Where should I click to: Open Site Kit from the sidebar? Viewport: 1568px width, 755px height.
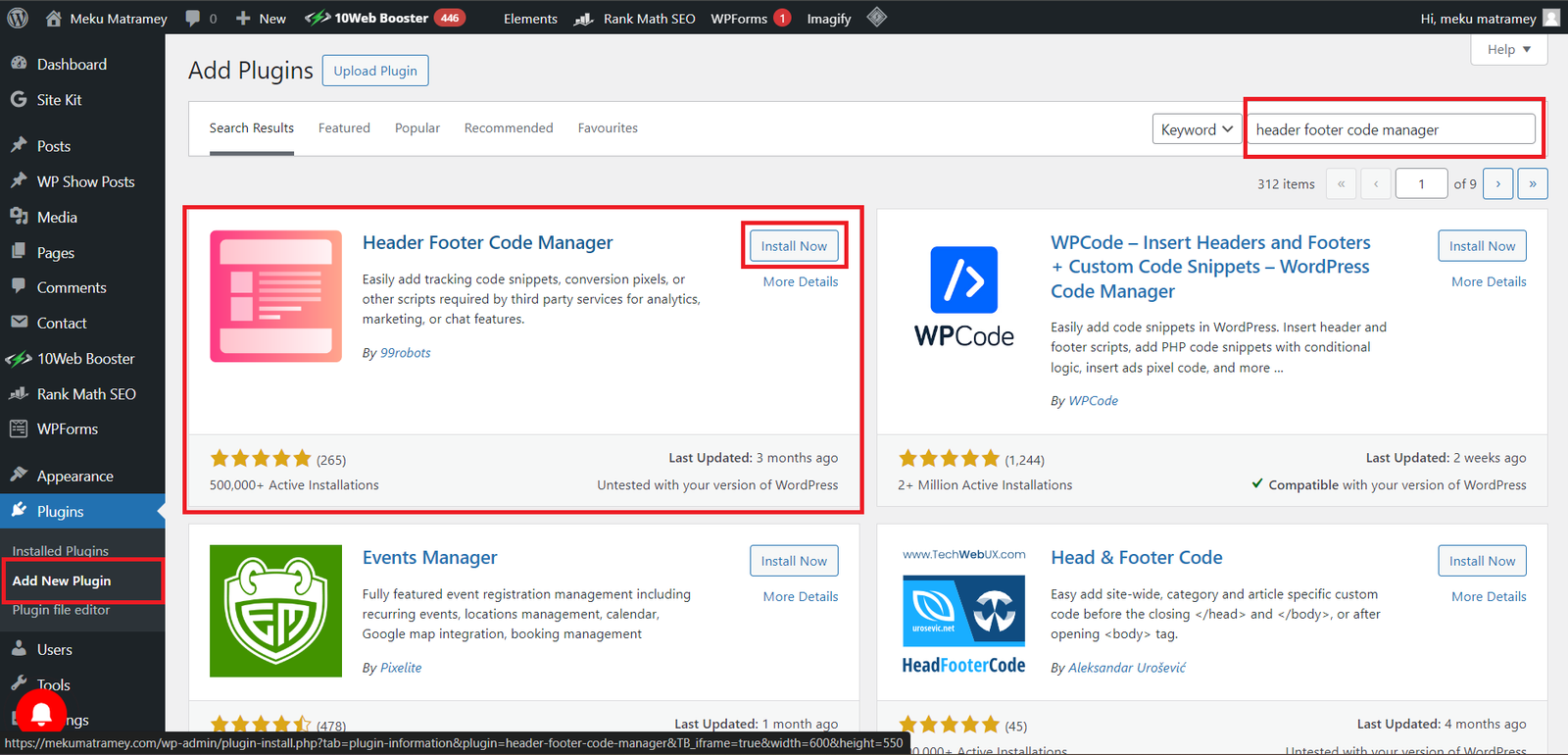click(59, 100)
